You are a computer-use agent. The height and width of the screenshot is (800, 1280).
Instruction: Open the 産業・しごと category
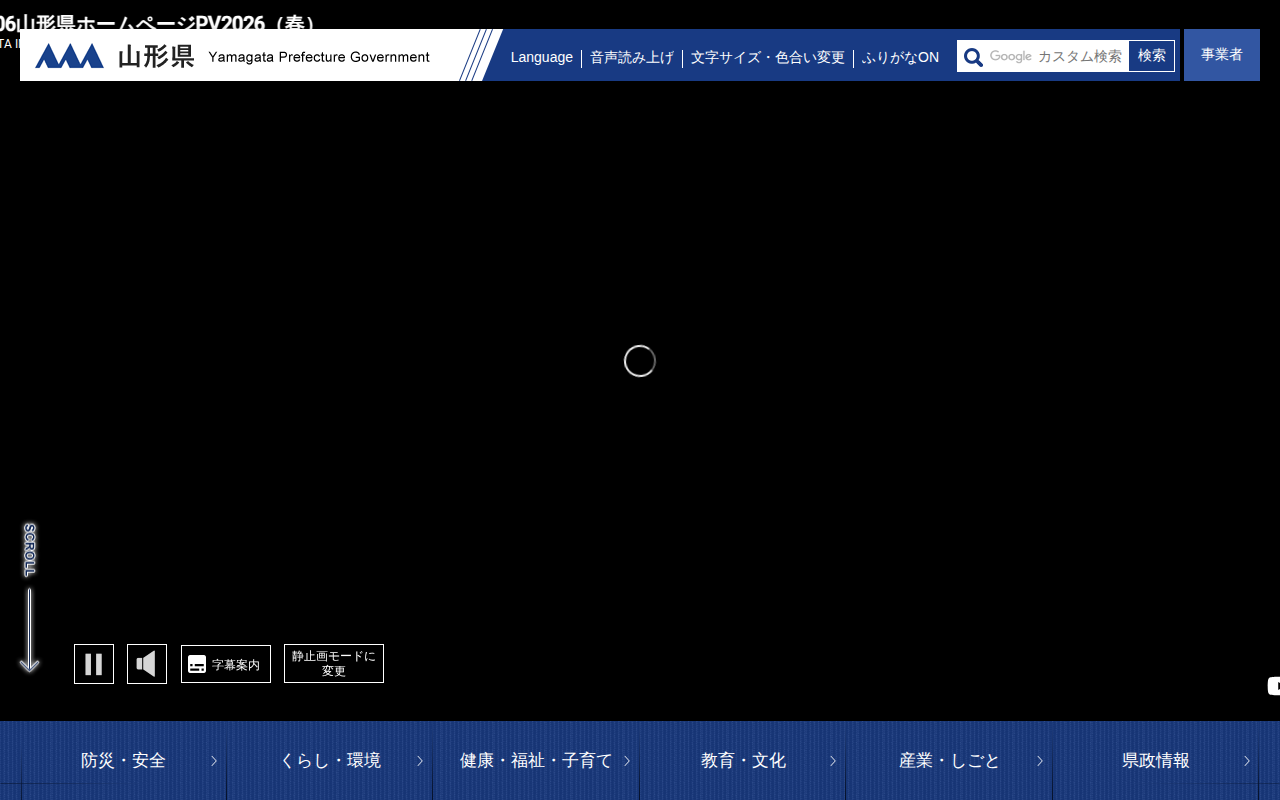(949, 761)
